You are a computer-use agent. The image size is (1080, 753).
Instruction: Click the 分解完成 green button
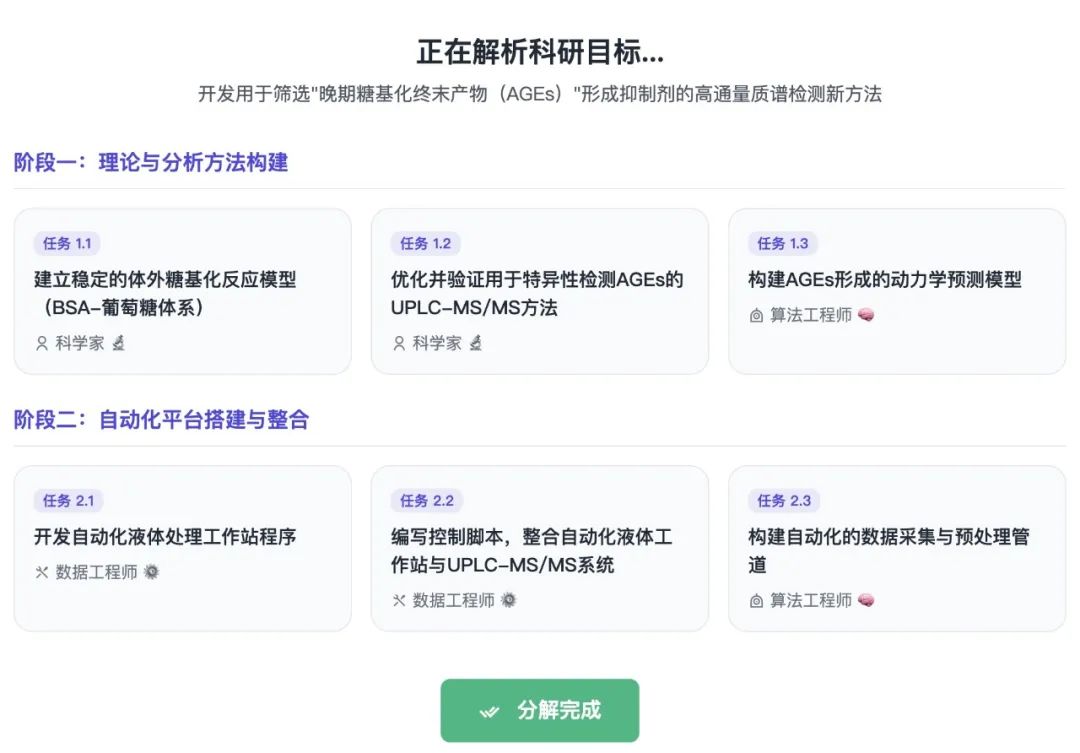[540, 710]
